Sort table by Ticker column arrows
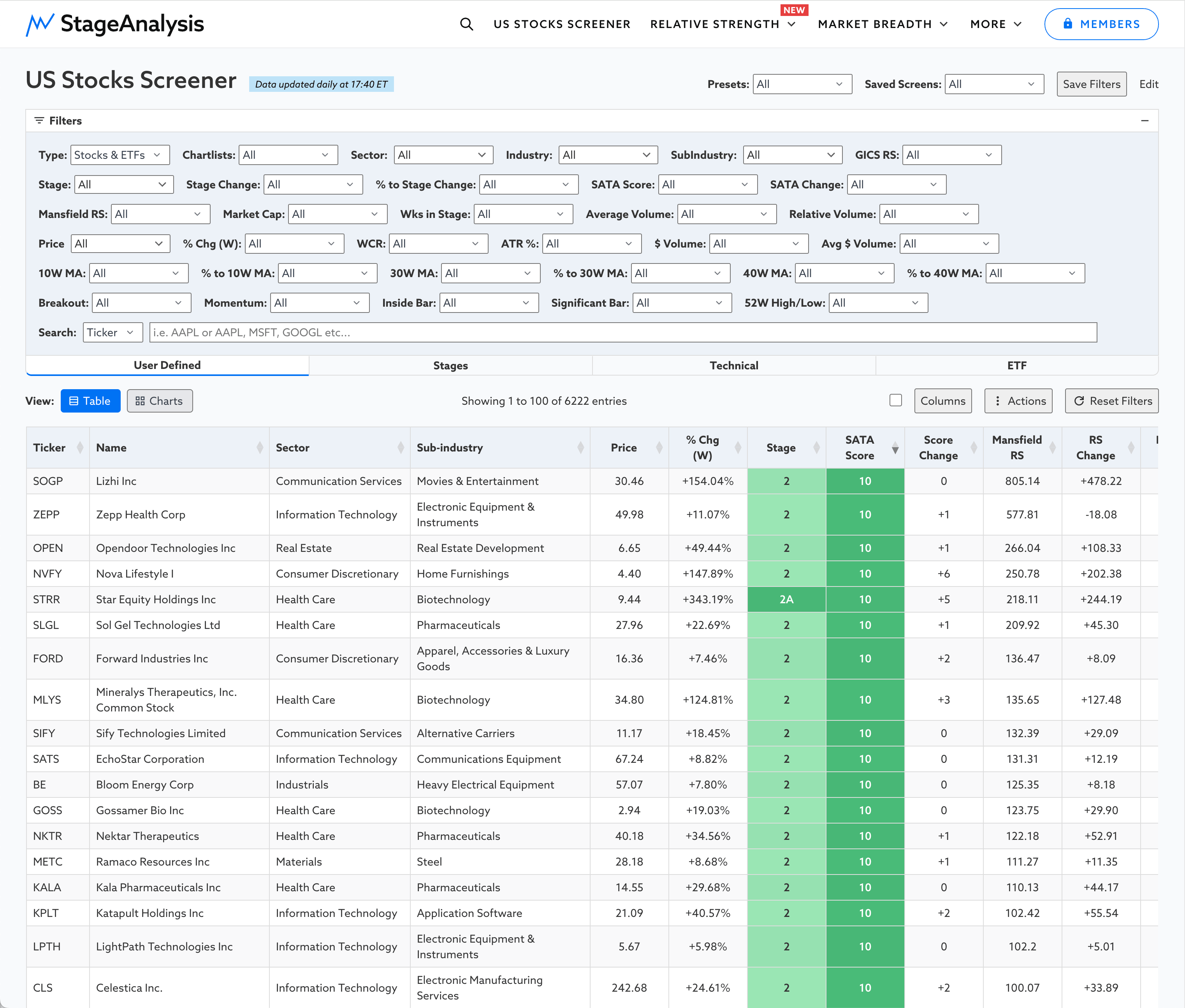 point(80,448)
